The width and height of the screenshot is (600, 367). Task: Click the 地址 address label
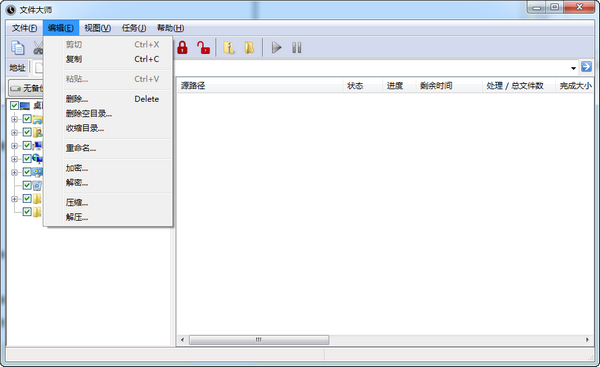tap(17, 68)
